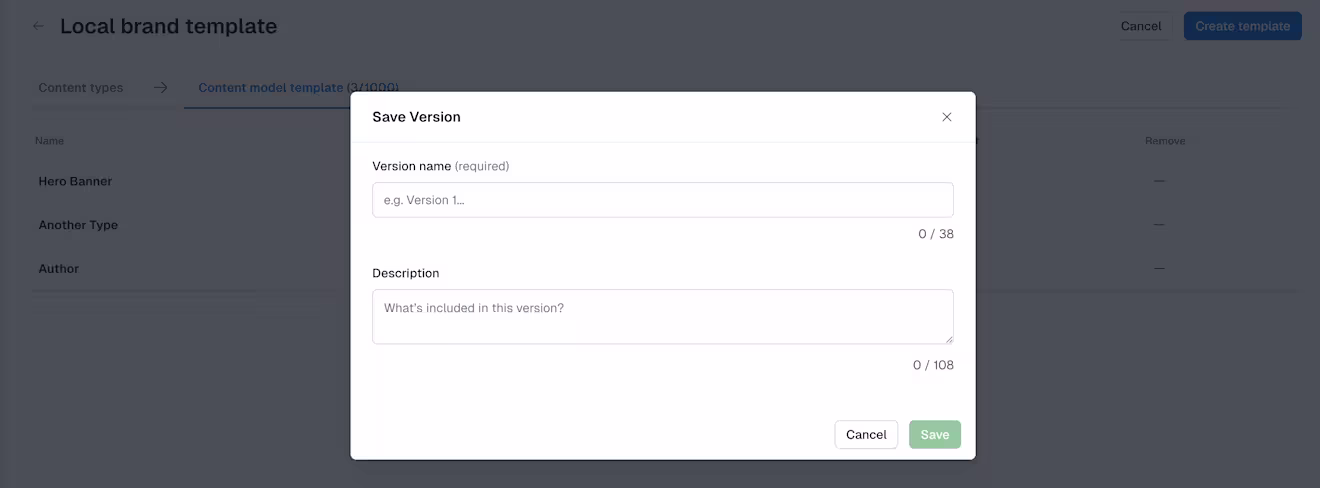Click the Remove column header
The image size is (1320, 488).
1165,141
